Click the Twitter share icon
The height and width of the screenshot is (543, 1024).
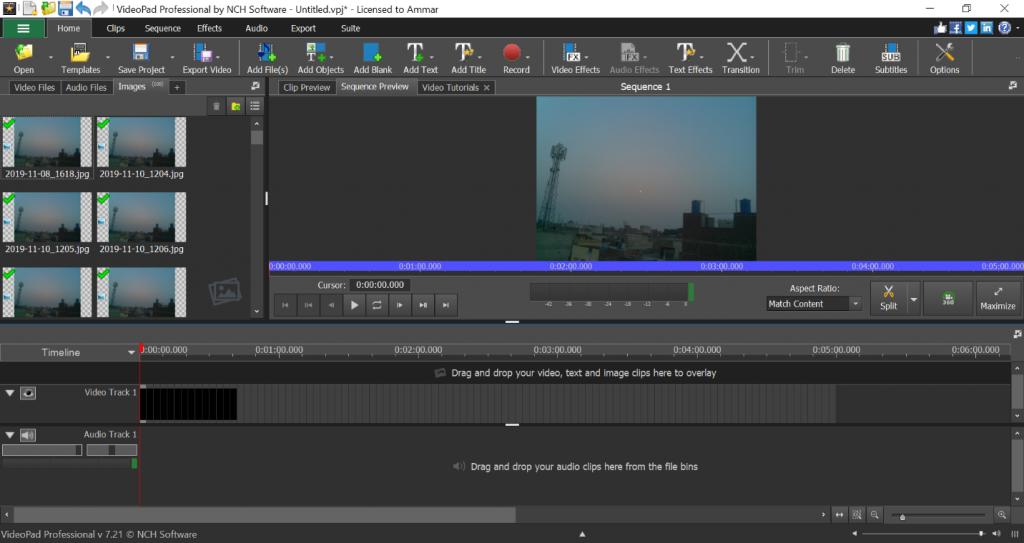point(971,27)
